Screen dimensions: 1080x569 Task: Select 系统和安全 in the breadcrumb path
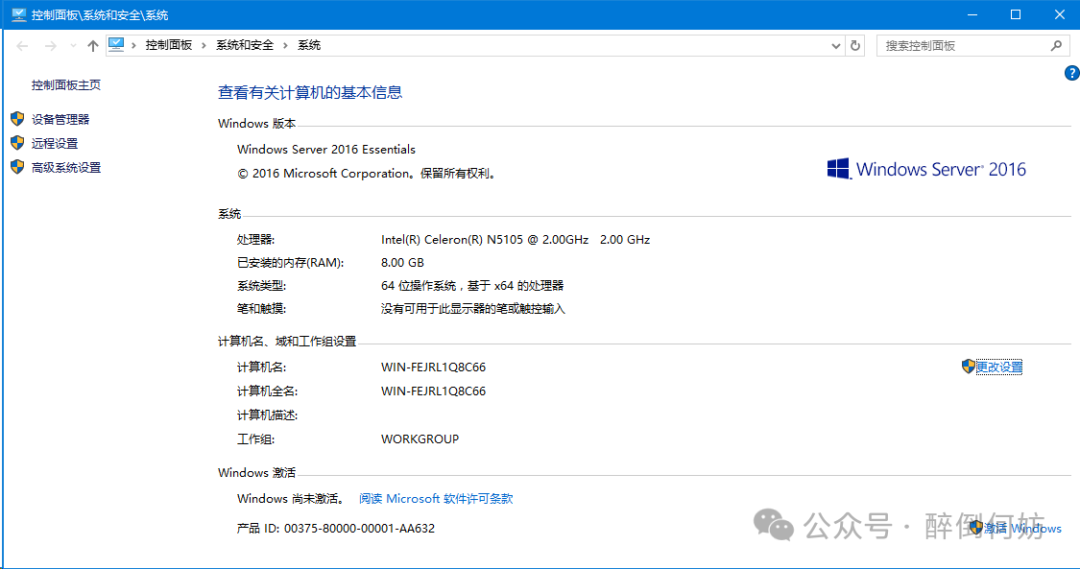click(x=245, y=46)
